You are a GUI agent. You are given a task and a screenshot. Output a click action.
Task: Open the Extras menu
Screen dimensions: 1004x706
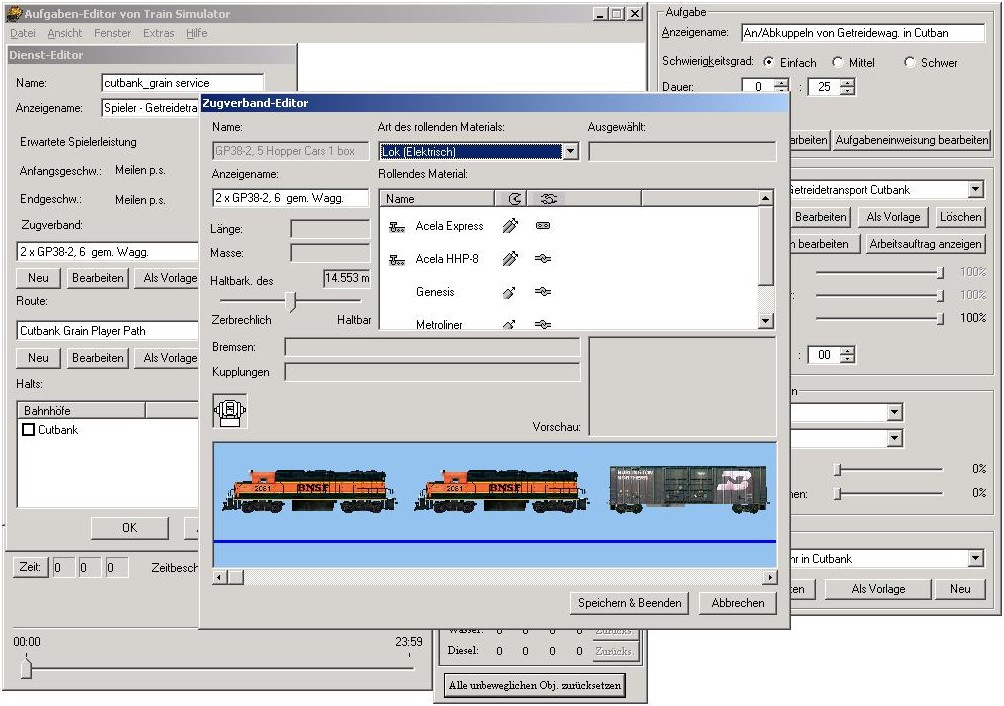click(158, 33)
